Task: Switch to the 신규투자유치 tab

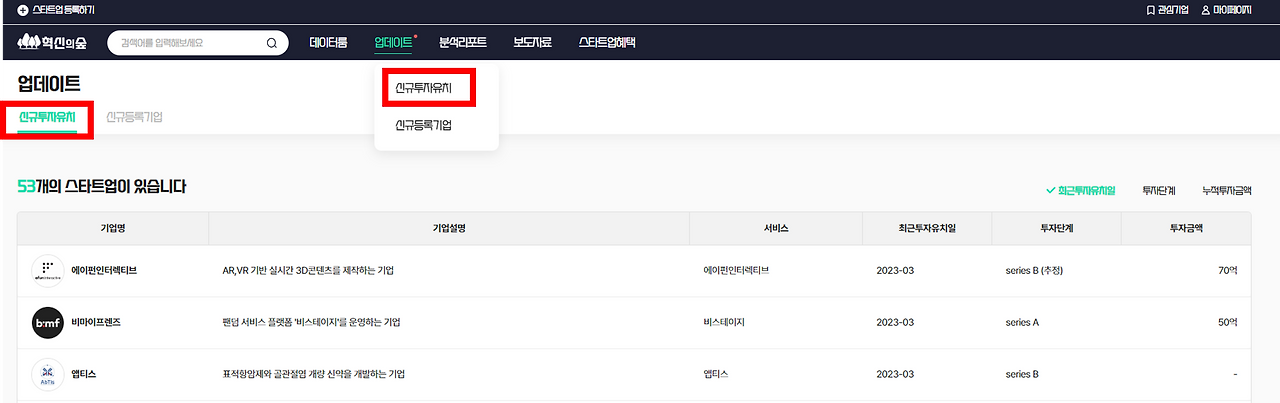Action: [47, 117]
